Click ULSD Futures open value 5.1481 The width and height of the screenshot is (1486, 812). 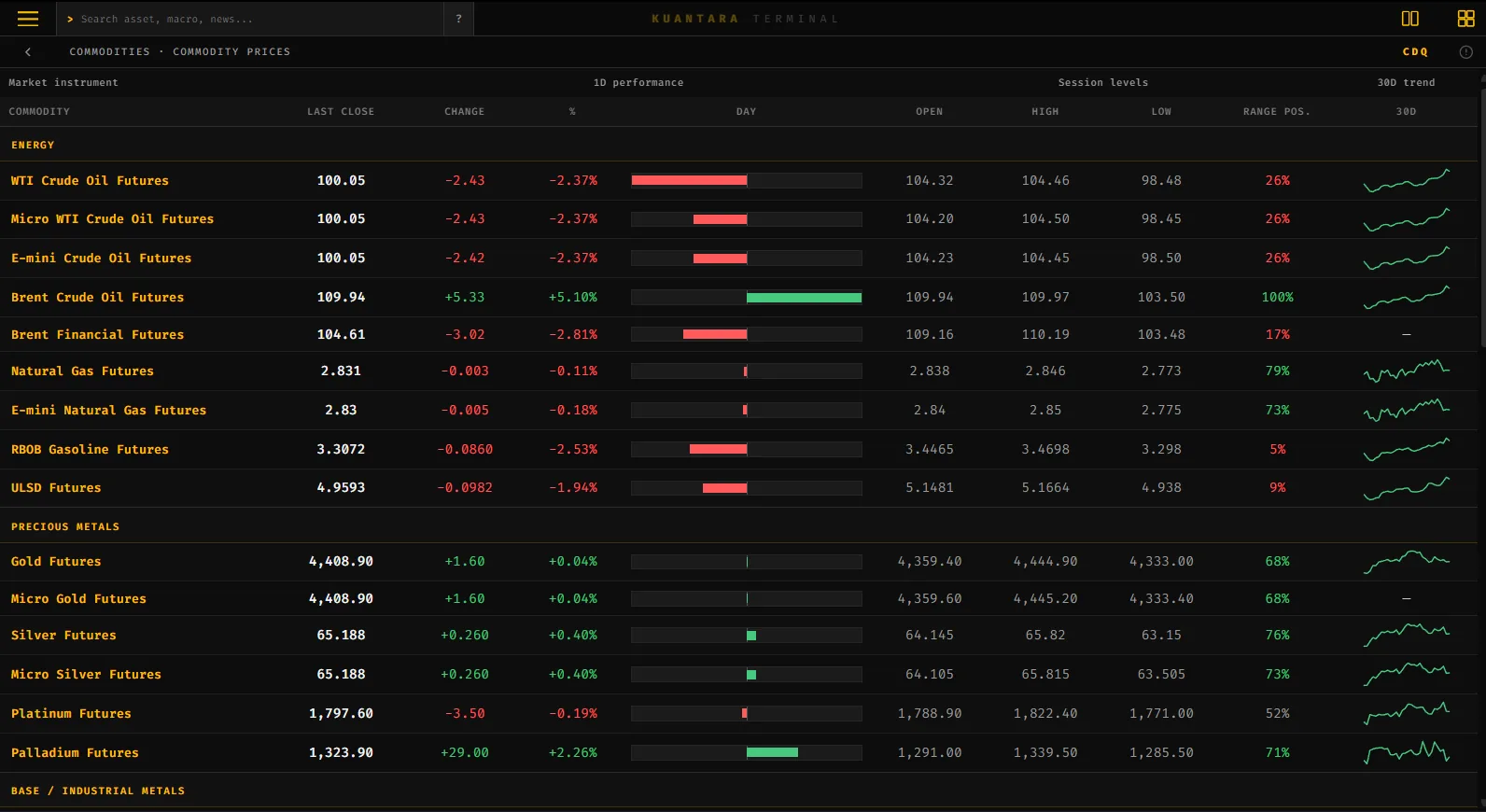click(x=930, y=488)
